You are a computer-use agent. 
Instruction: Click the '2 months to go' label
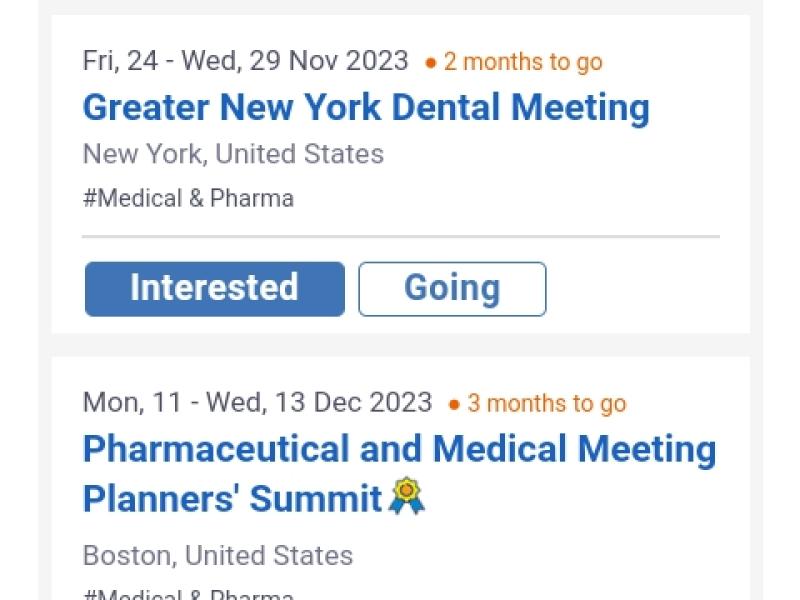point(523,62)
